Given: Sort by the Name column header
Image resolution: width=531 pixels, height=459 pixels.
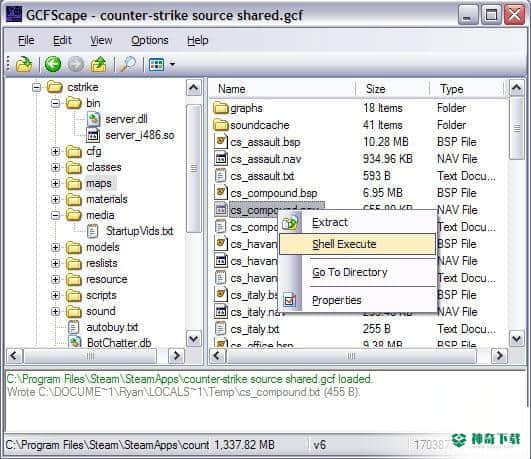Looking at the screenshot, I should 282,89.
